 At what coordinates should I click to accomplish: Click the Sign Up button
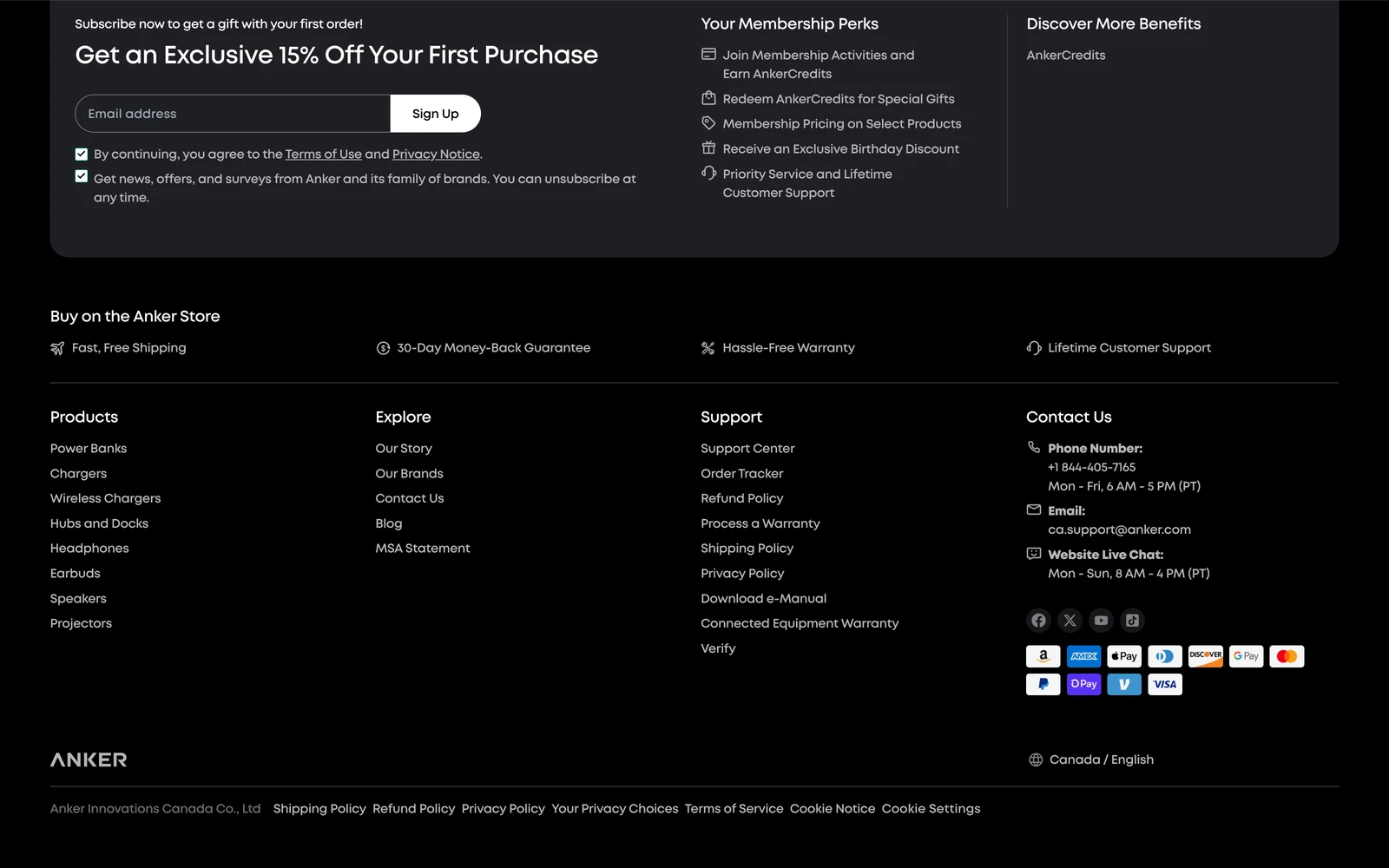pyautogui.click(x=436, y=114)
